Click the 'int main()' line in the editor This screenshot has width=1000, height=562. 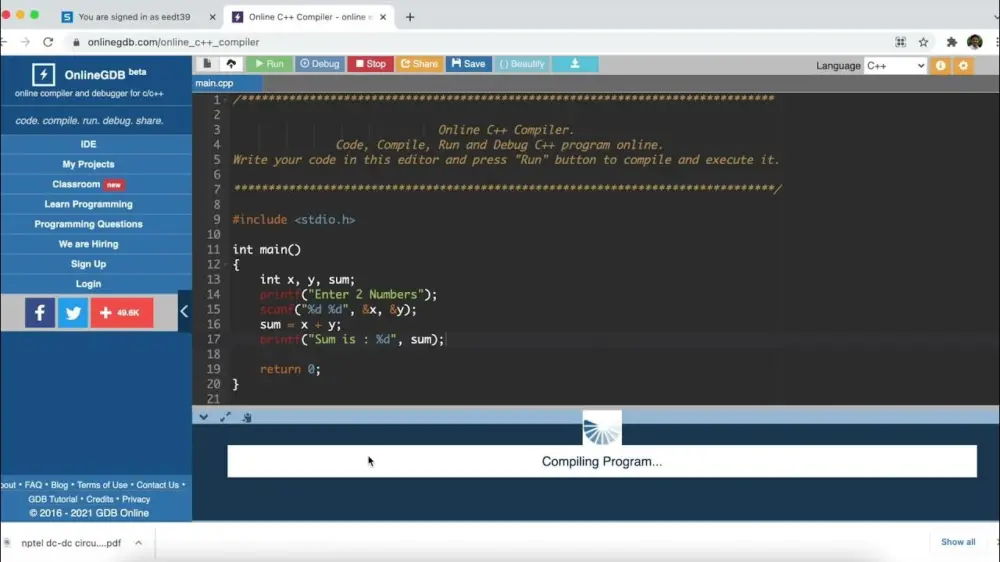(x=267, y=249)
